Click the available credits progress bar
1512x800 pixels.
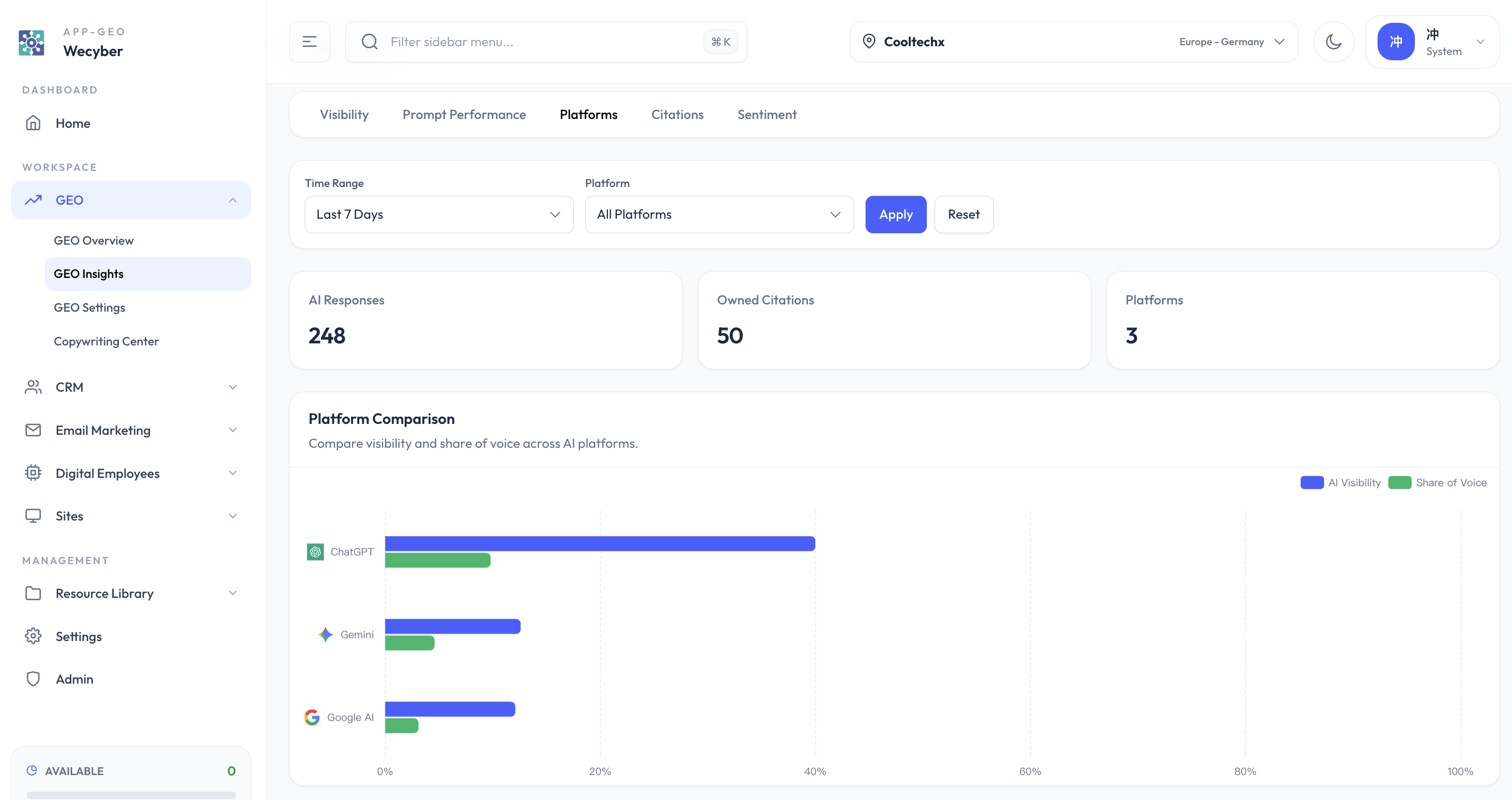point(131,795)
